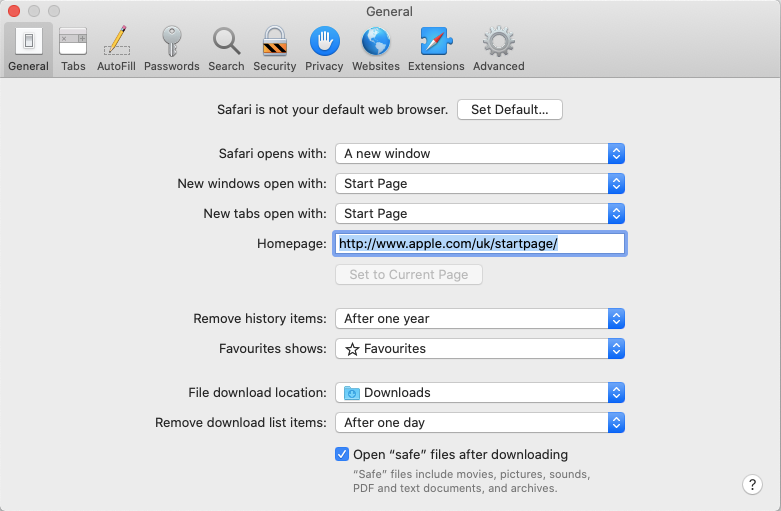The image size is (781, 511).
Task: Open the Websites globe preferences pane
Action: [x=376, y=49]
